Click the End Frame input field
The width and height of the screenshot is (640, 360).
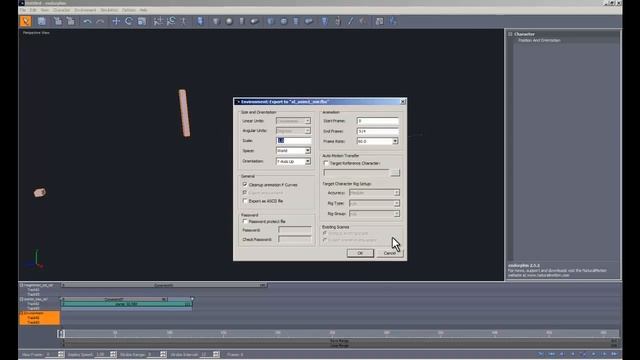(x=378, y=131)
